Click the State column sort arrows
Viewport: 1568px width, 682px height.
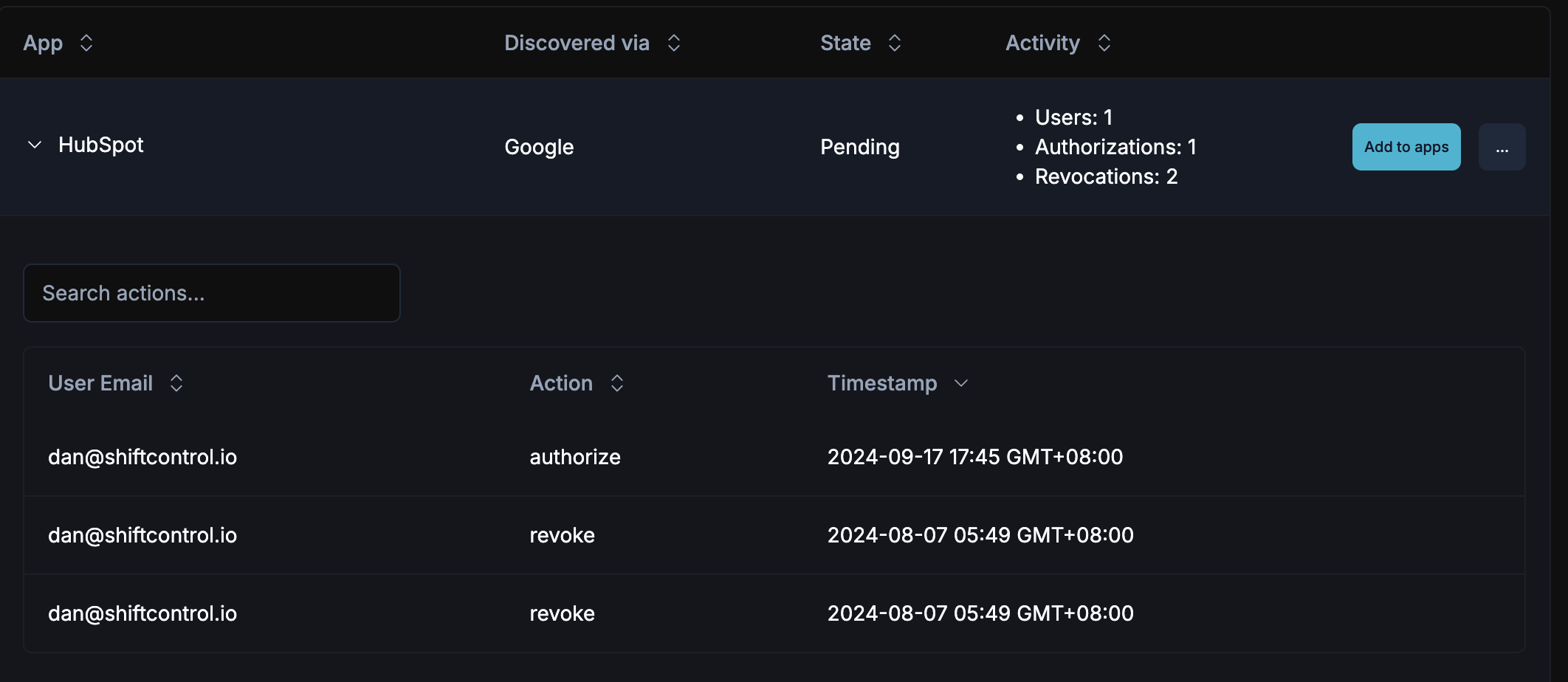[894, 43]
